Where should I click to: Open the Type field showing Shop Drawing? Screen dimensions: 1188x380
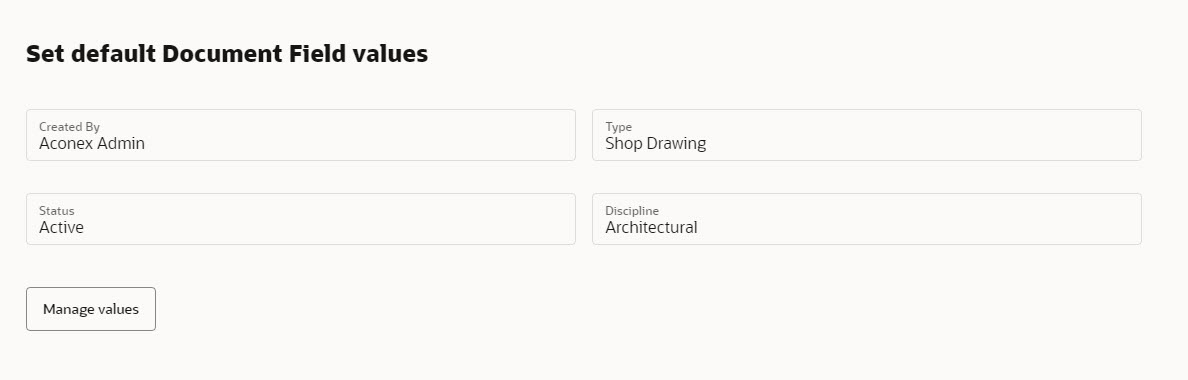867,135
